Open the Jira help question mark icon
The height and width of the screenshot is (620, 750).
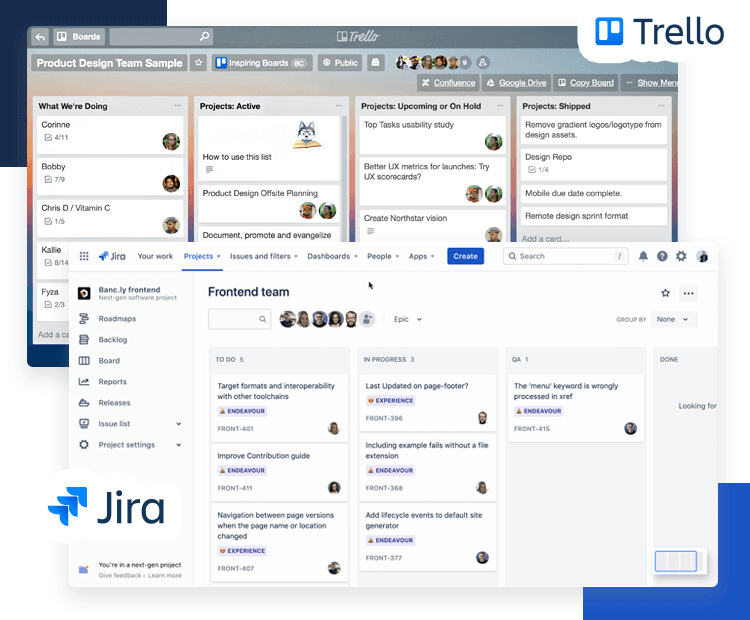click(662, 256)
